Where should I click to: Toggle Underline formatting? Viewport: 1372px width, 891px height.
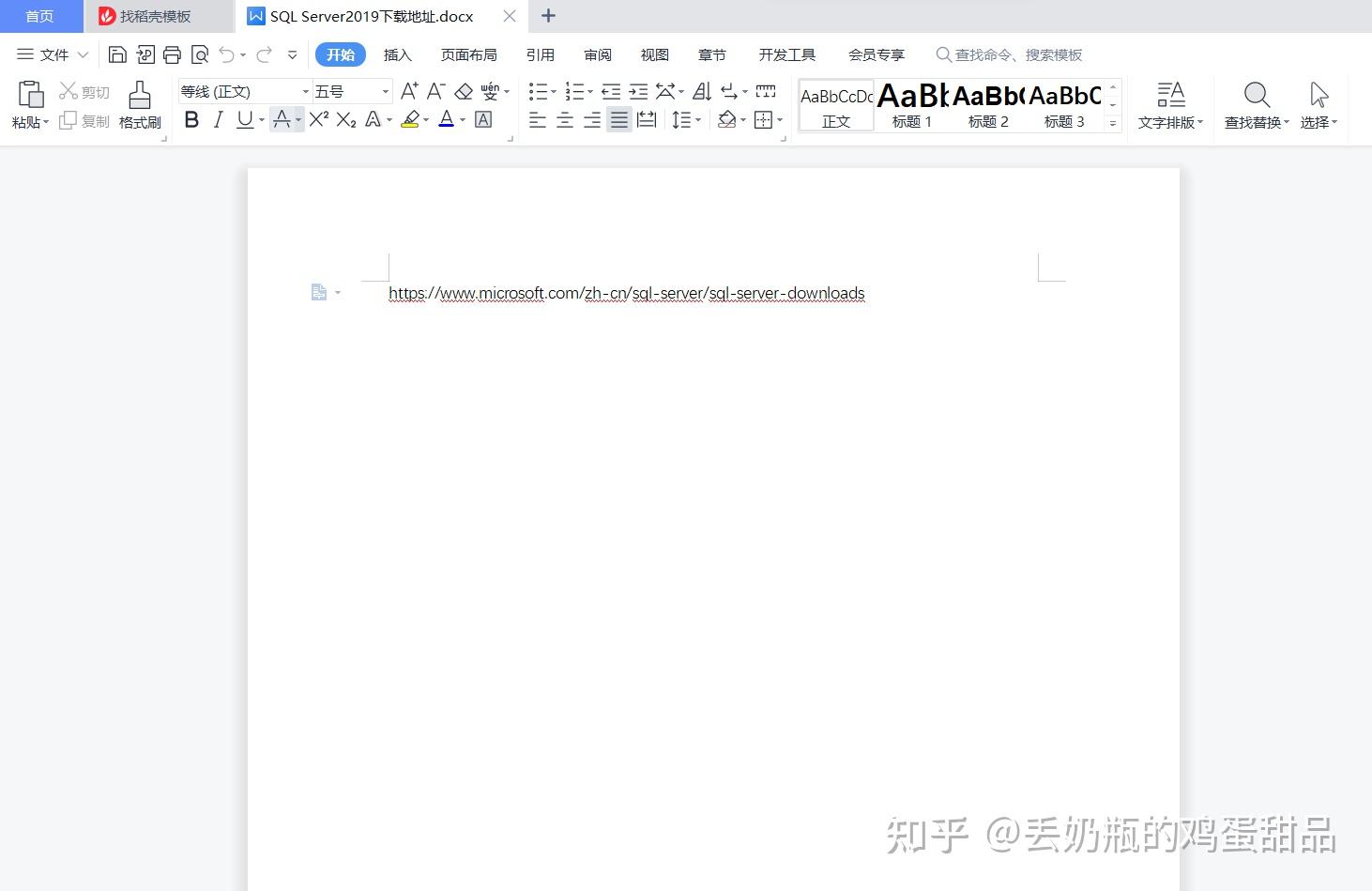point(245,119)
